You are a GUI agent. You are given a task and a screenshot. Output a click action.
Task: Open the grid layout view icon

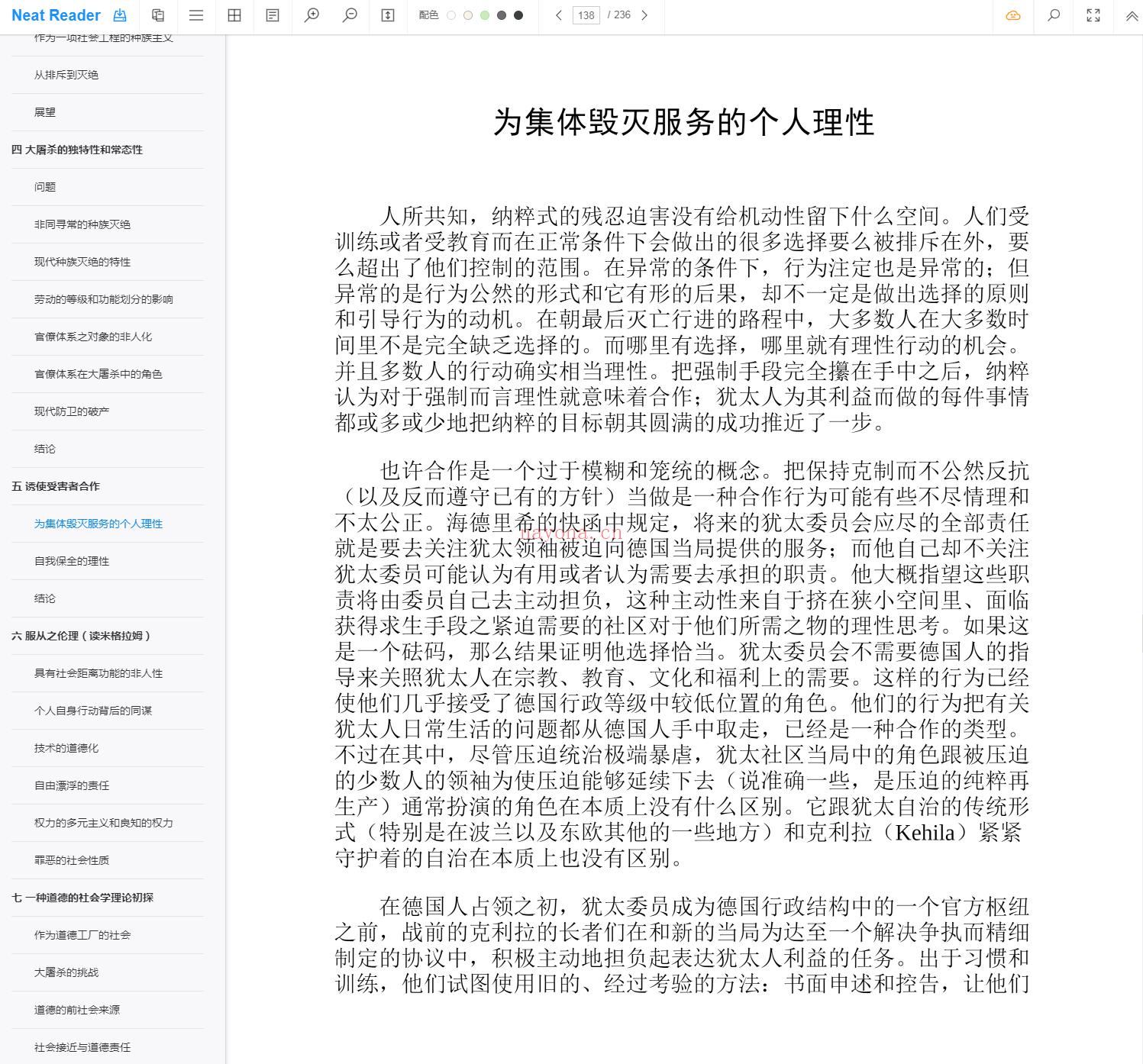(234, 15)
